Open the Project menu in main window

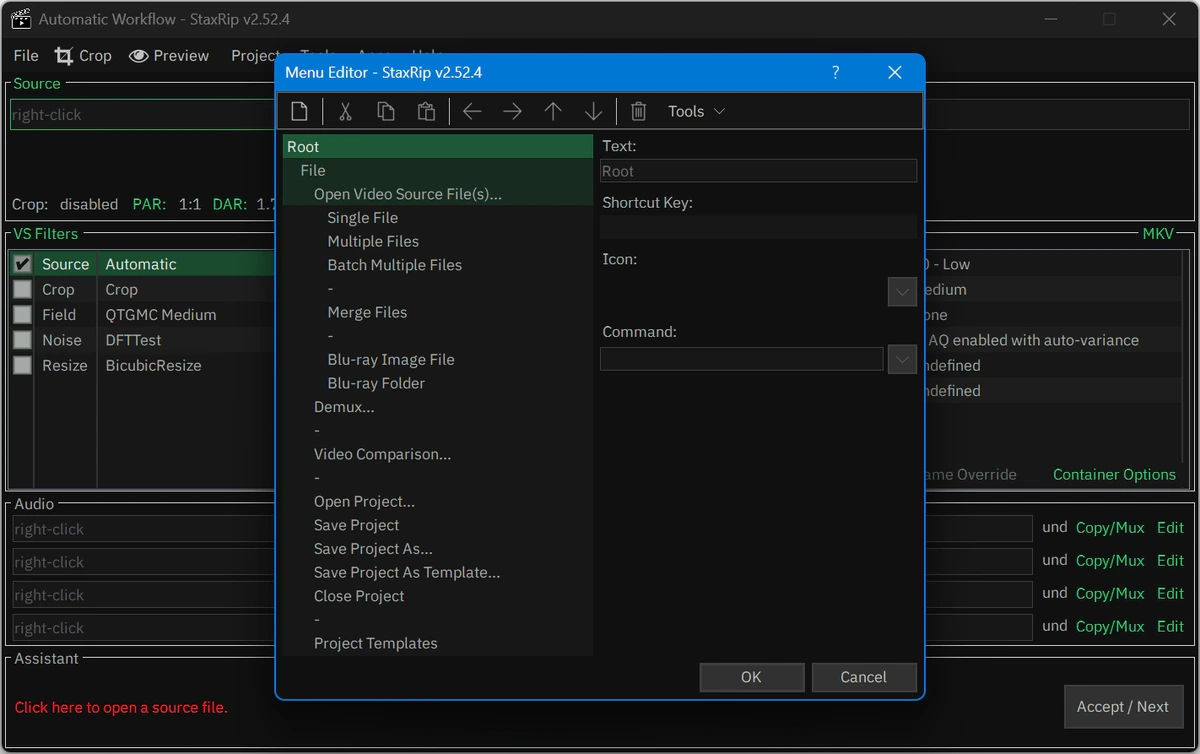255,55
